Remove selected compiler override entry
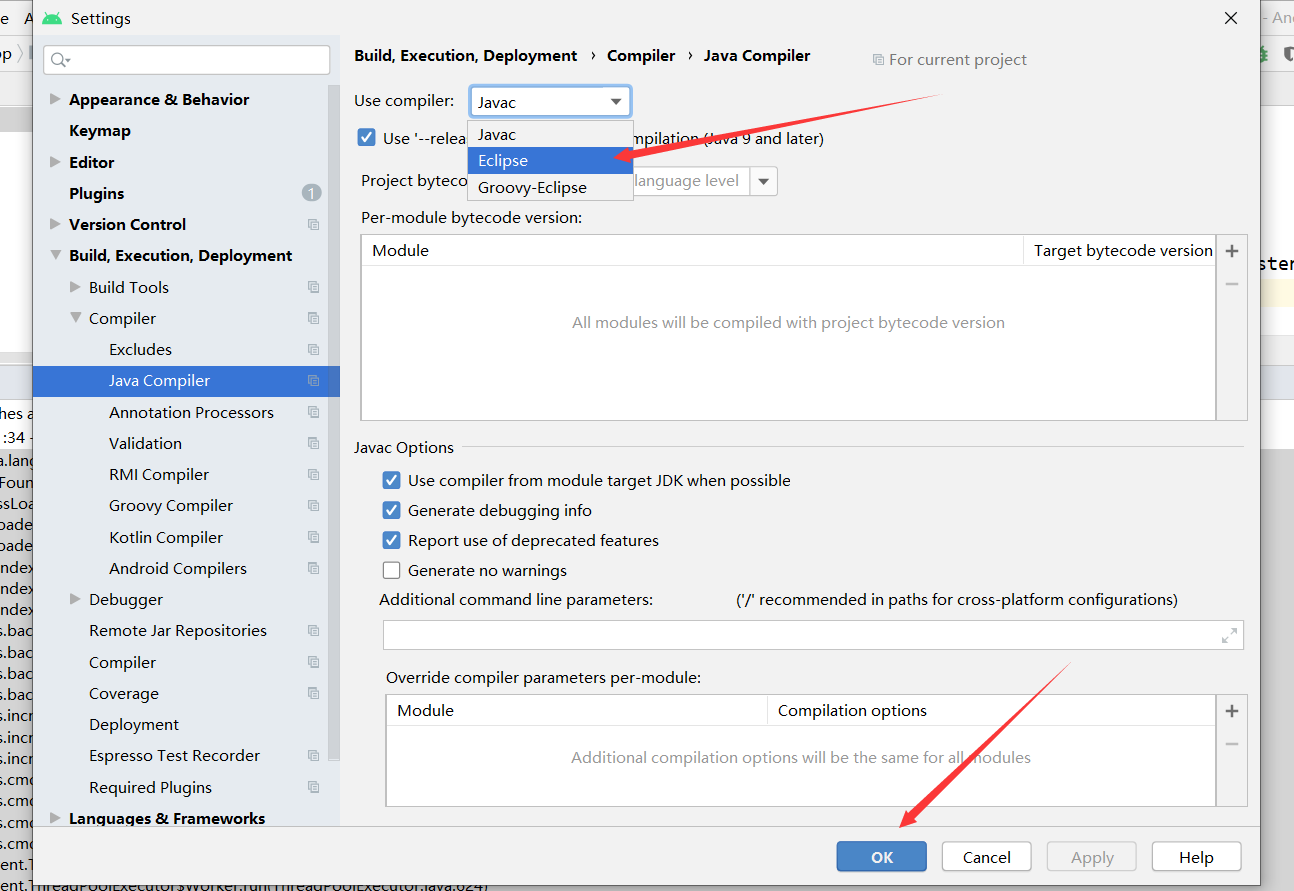This screenshot has height=891, width=1294. coord(1232,744)
